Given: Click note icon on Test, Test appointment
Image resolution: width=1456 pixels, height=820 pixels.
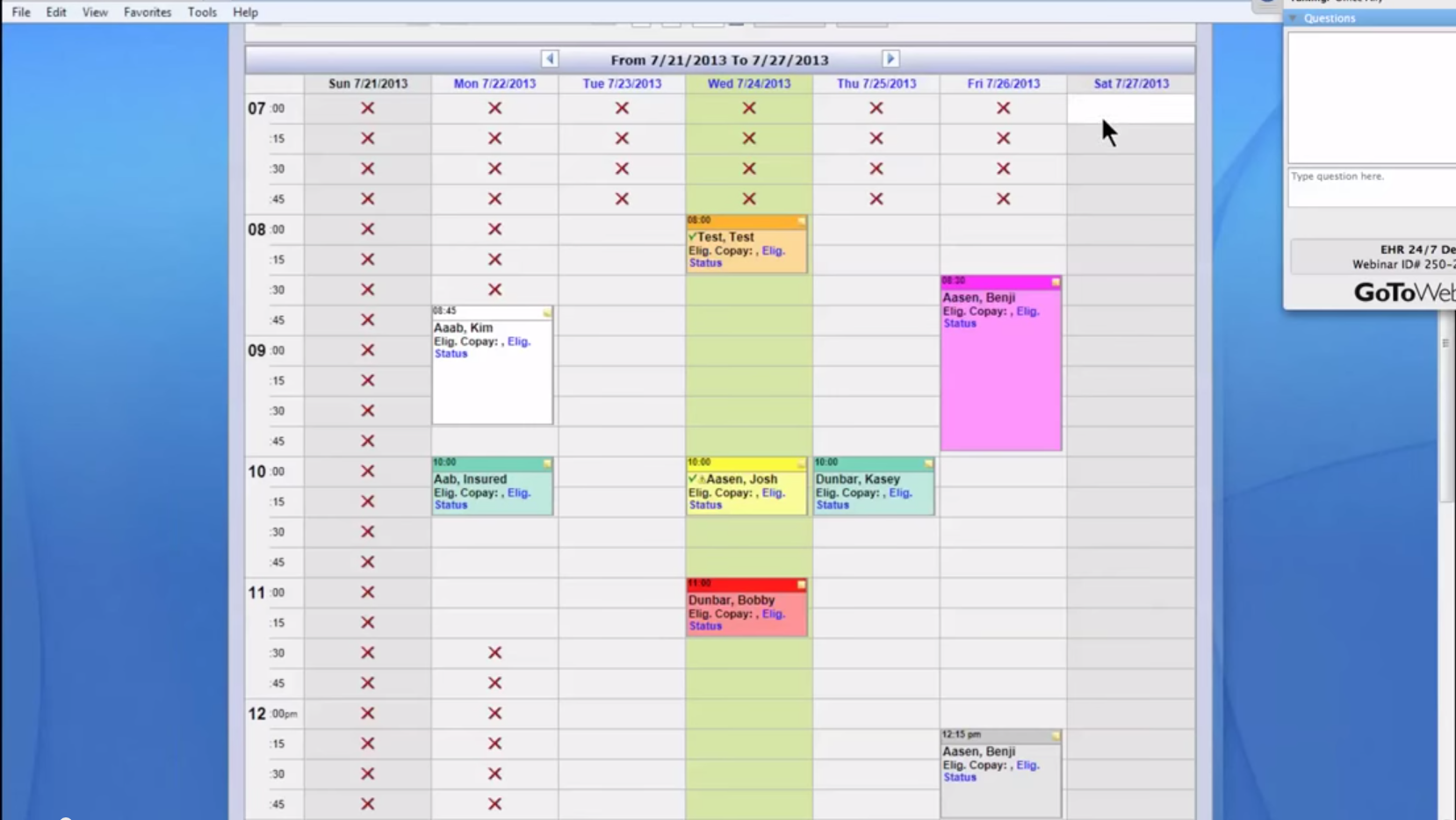Looking at the screenshot, I should point(801,221).
